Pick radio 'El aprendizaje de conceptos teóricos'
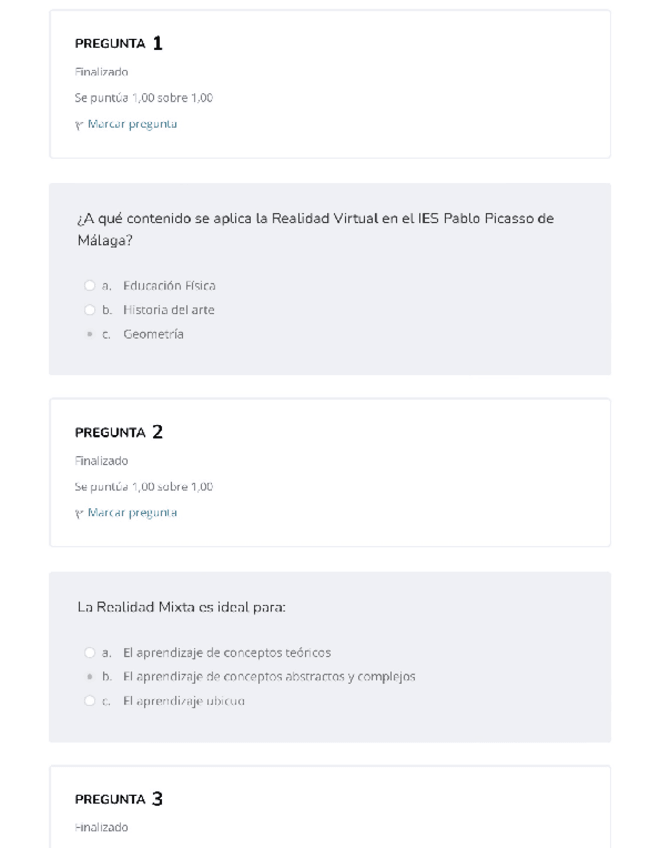Viewport: 660px width, 848px height. click(90, 653)
